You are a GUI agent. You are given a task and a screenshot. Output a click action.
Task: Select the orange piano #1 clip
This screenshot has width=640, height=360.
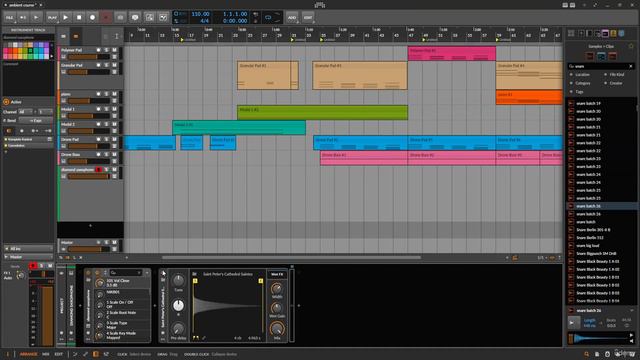tap(529, 98)
